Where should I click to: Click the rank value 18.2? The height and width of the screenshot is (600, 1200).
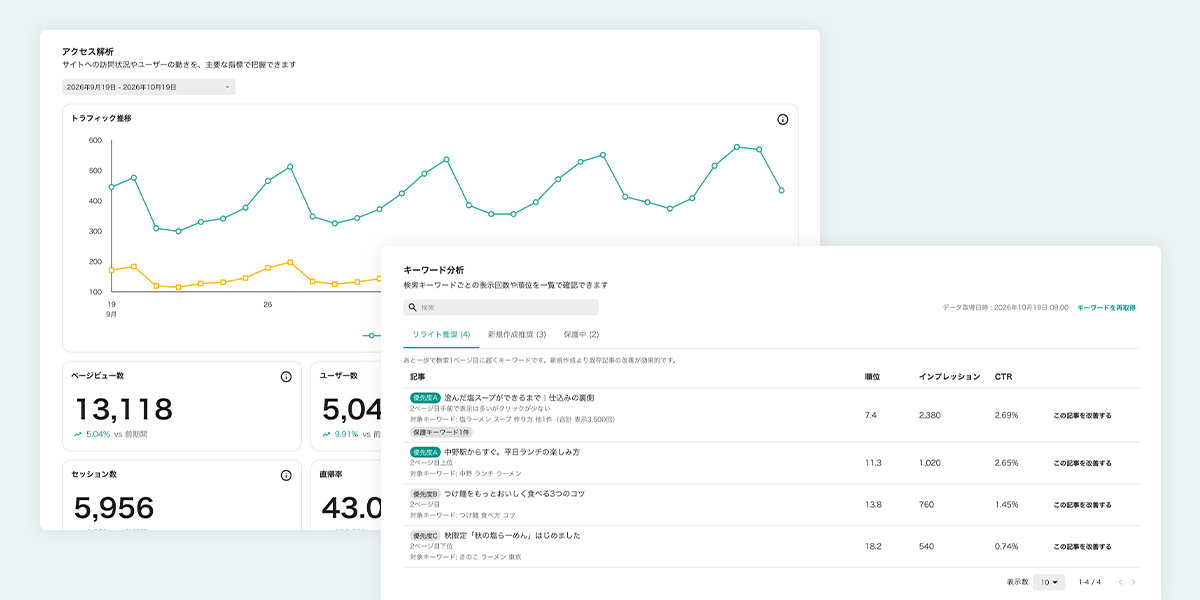873,547
